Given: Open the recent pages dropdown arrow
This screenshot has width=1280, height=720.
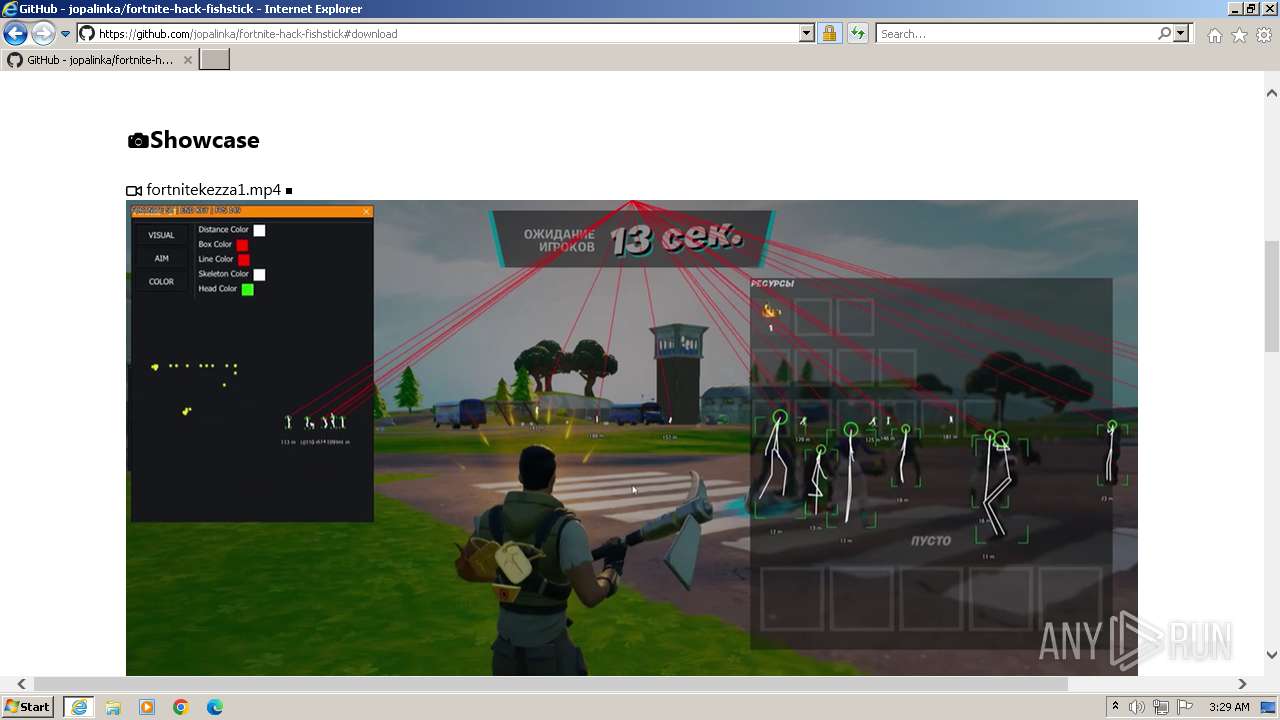Looking at the screenshot, I should [65, 34].
